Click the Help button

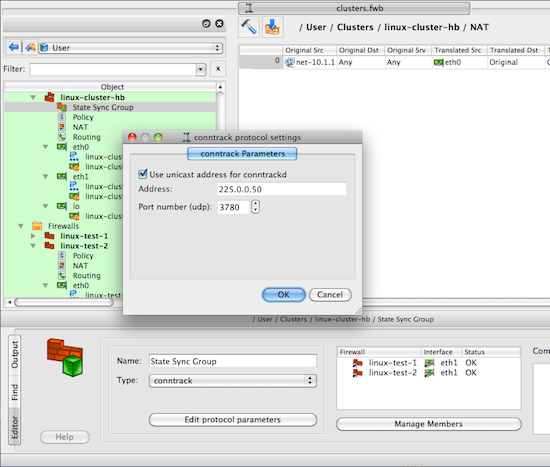pos(65,437)
